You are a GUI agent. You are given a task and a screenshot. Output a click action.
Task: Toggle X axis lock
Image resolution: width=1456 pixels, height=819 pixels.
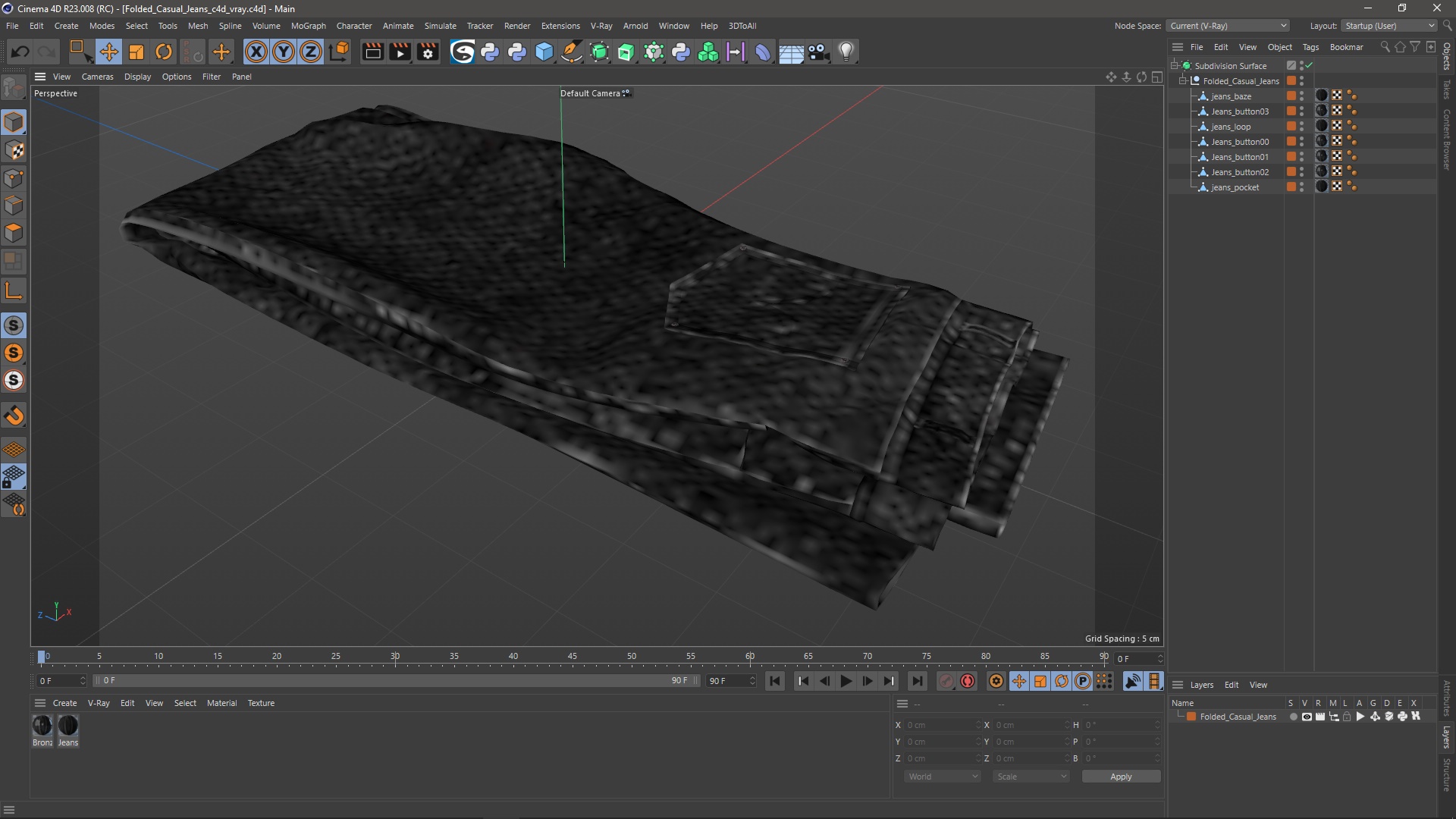point(256,52)
